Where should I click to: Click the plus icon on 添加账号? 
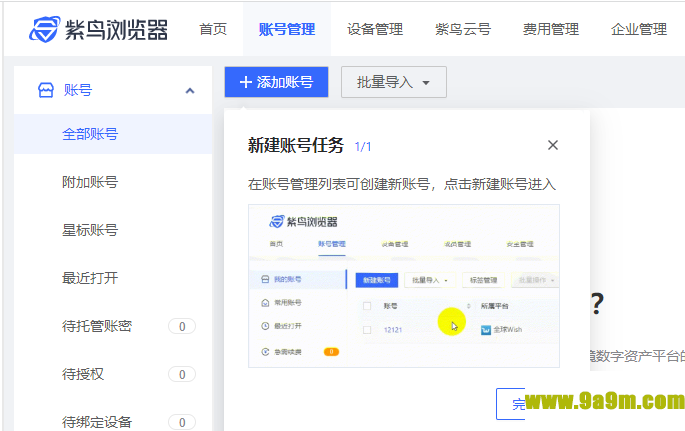point(246,82)
